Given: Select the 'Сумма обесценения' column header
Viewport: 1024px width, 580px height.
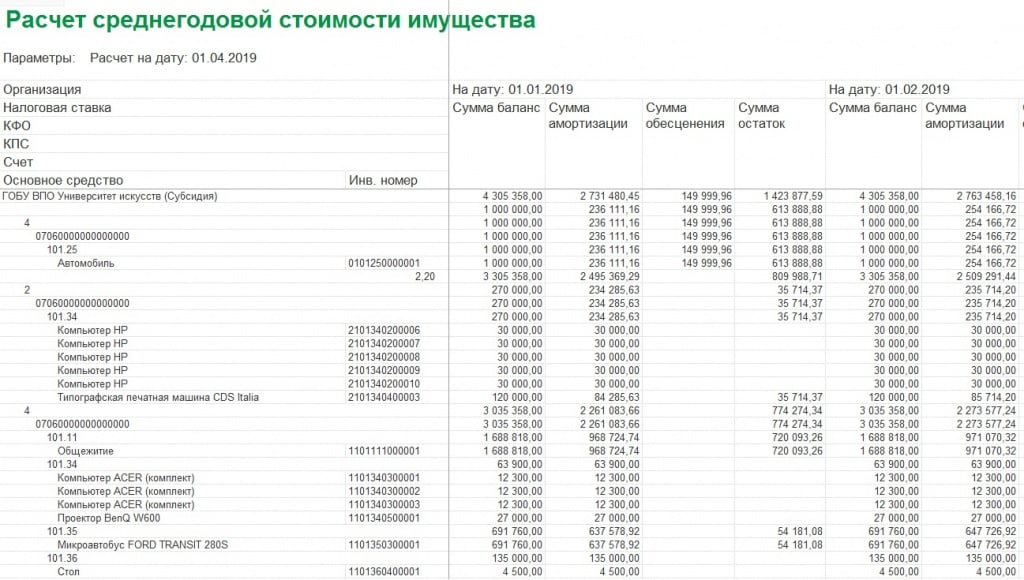Looking at the screenshot, I should click(685, 116).
